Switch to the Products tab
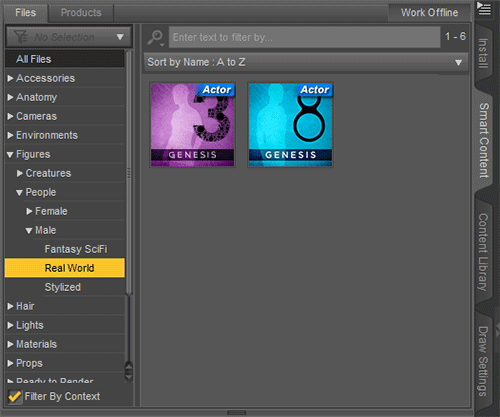The width and height of the screenshot is (500, 417). click(81, 13)
